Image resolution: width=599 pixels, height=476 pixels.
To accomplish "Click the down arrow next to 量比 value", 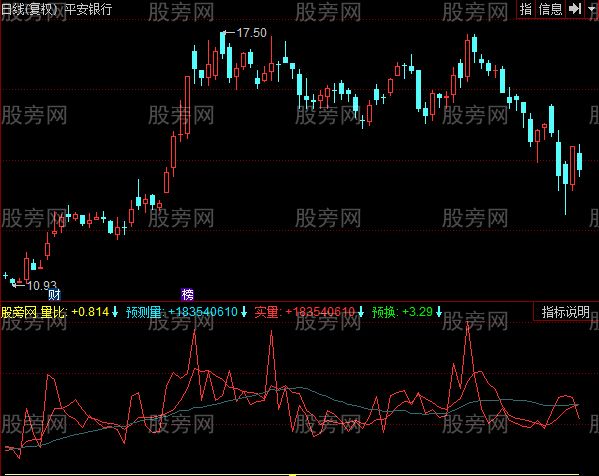I will [x=115, y=312].
